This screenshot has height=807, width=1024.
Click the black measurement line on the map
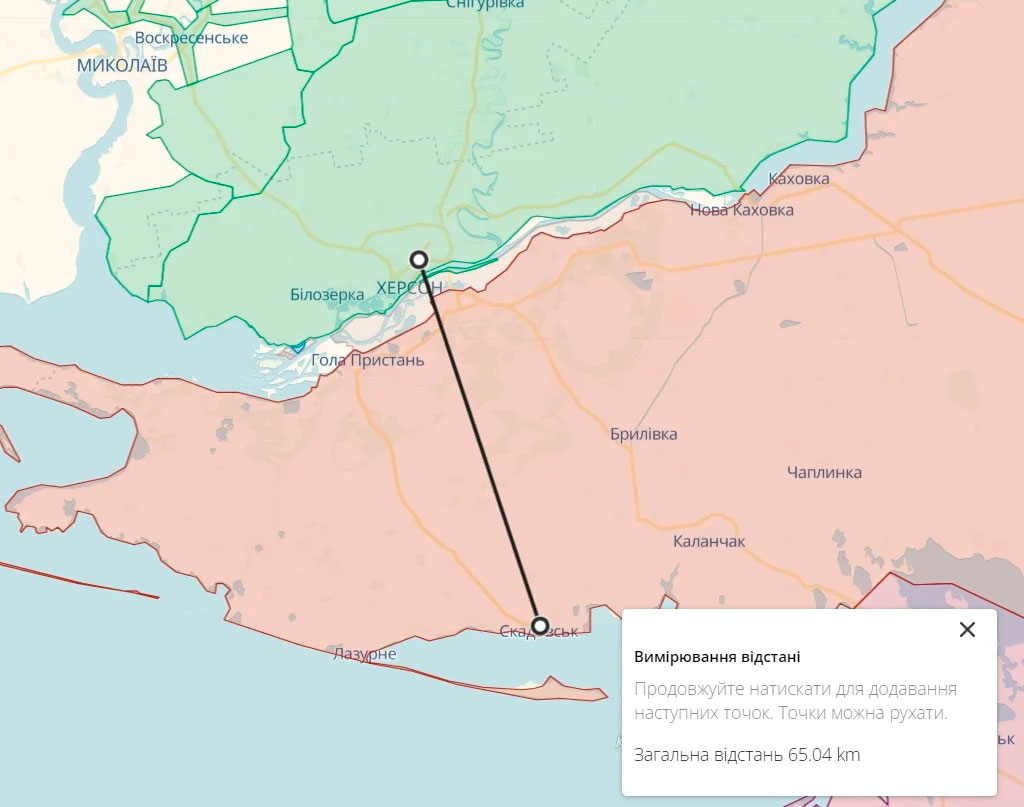point(479,443)
